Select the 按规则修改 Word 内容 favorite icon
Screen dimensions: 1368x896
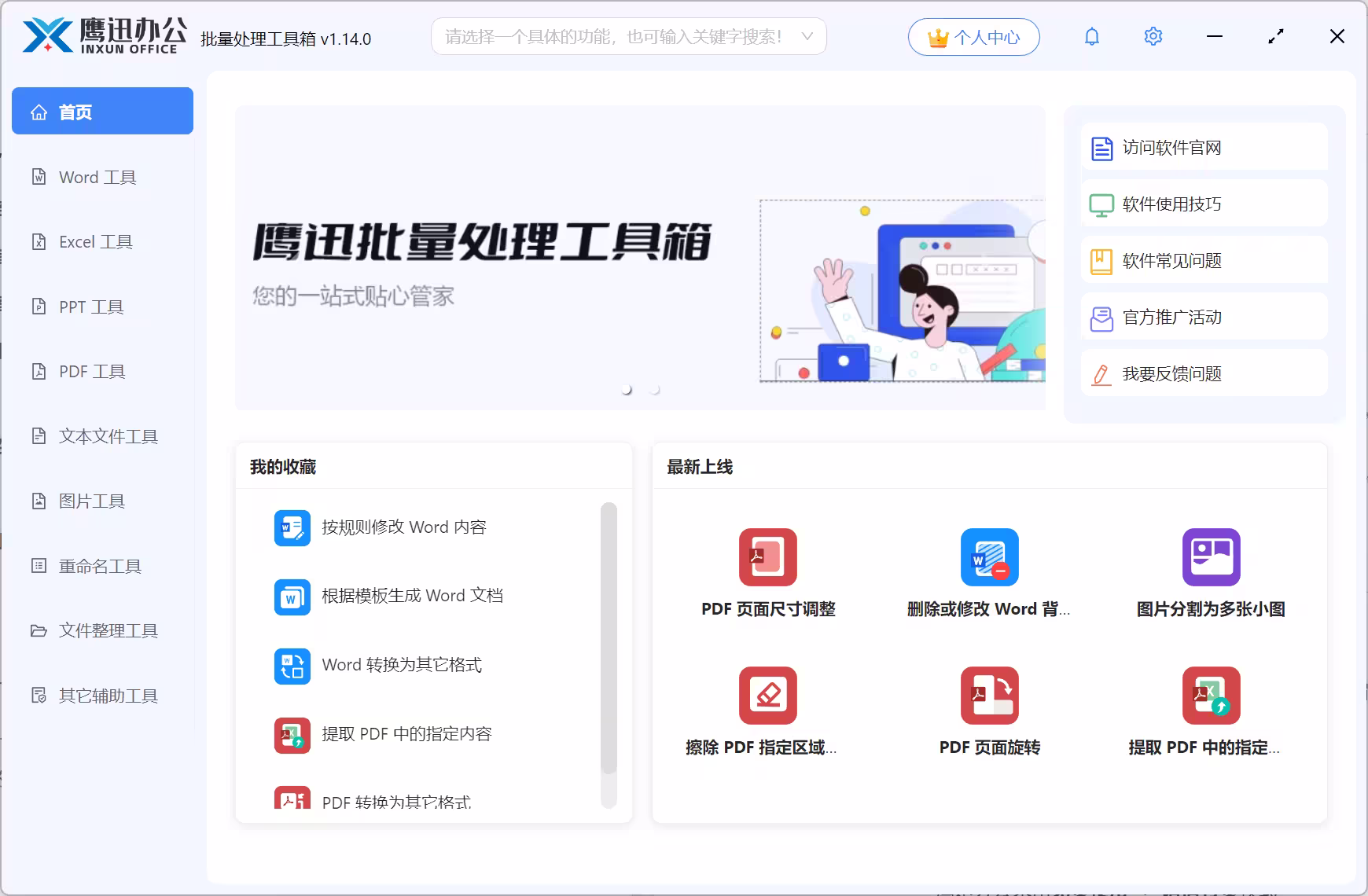pyautogui.click(x=292, y=527)
